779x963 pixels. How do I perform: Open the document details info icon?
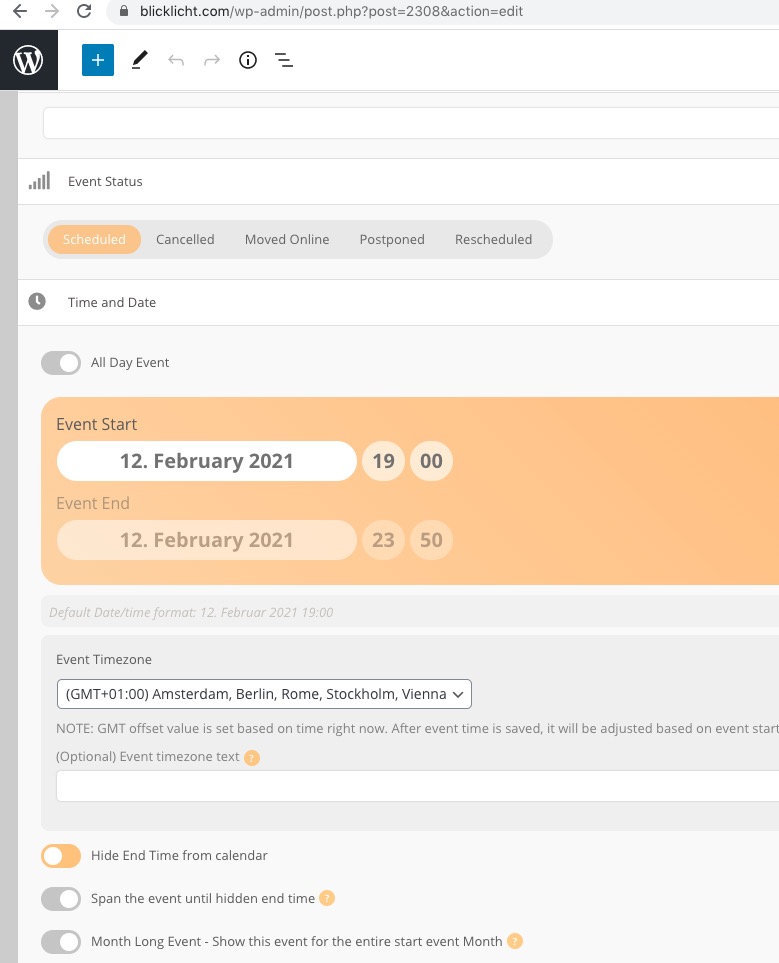pyautogui.click(x=248, y=60)
